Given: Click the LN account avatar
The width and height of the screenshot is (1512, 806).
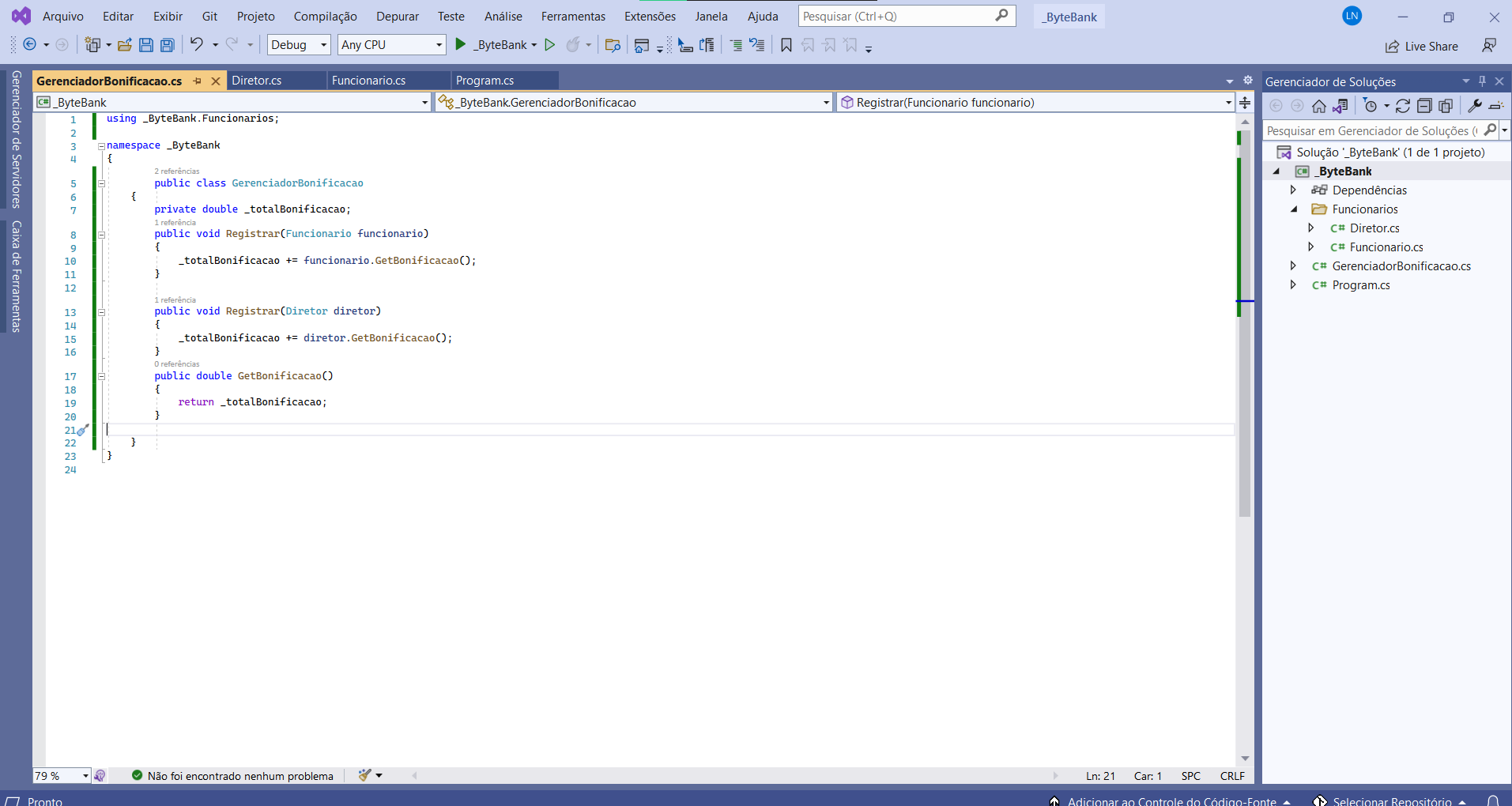Looking at the screenshot, I should (1352, 16).
